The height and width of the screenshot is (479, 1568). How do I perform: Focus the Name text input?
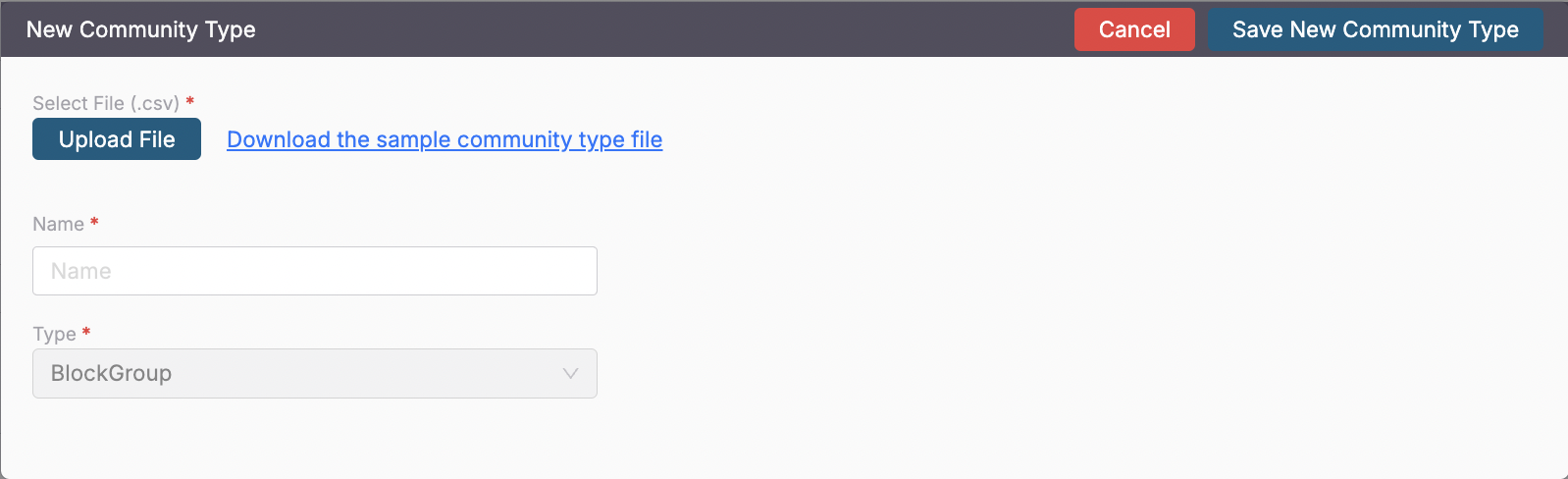point(314,271)
